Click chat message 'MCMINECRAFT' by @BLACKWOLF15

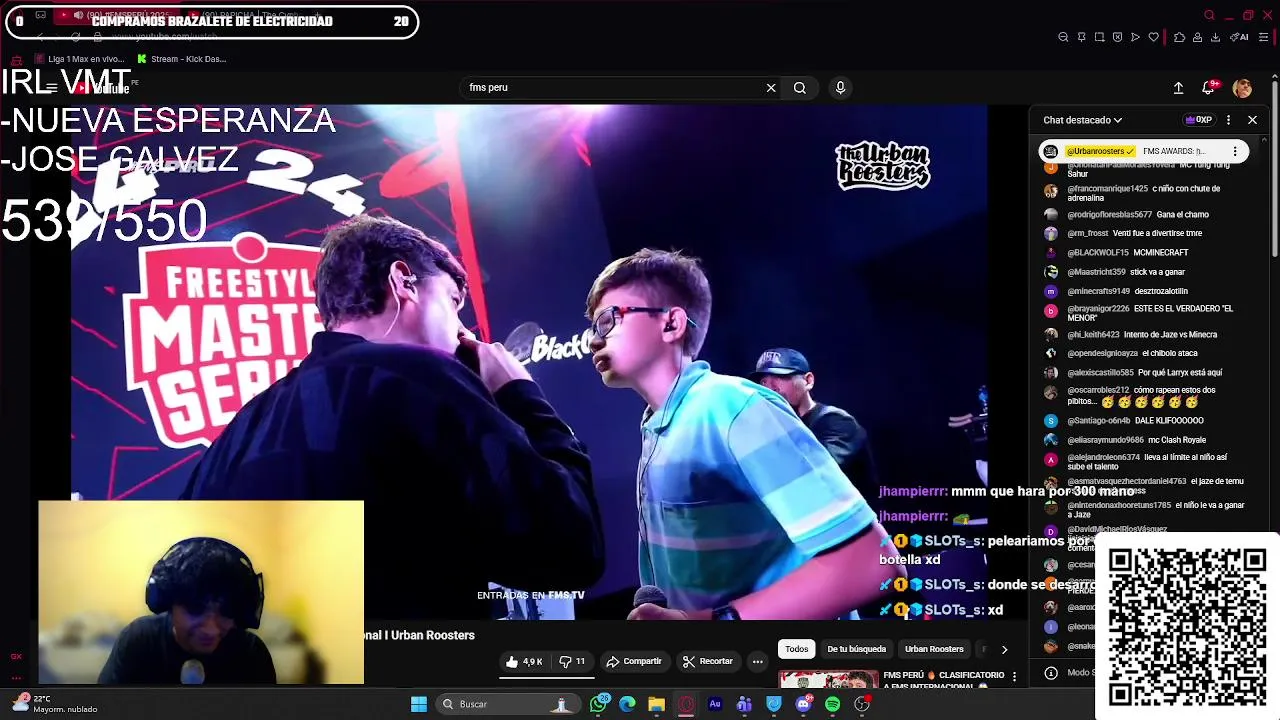click(1160, 253)
